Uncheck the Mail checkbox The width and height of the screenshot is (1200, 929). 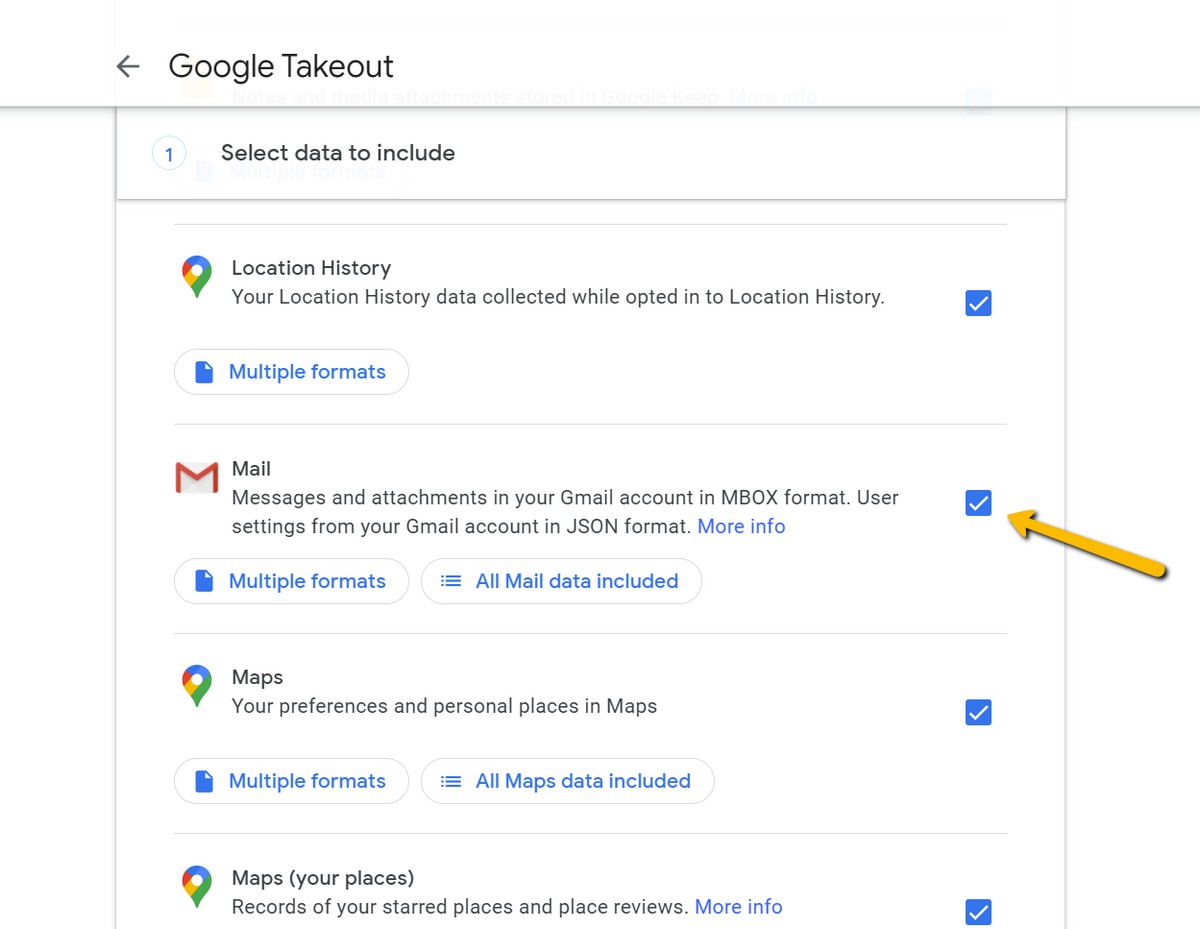click(x=978, y=503)
